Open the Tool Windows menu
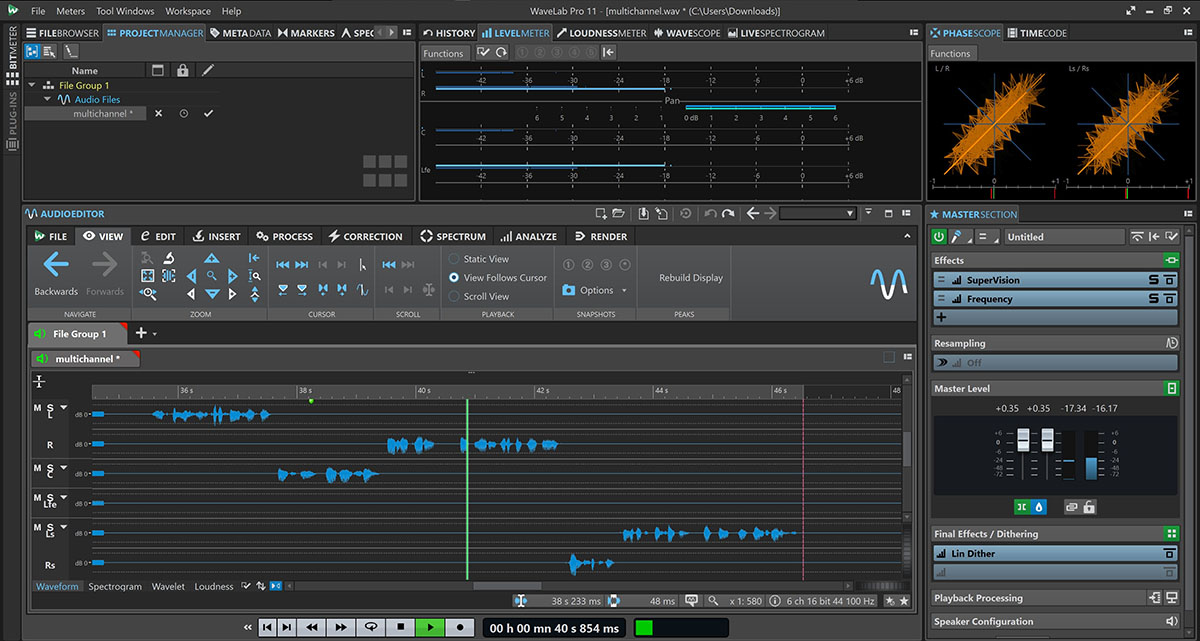 125,11
